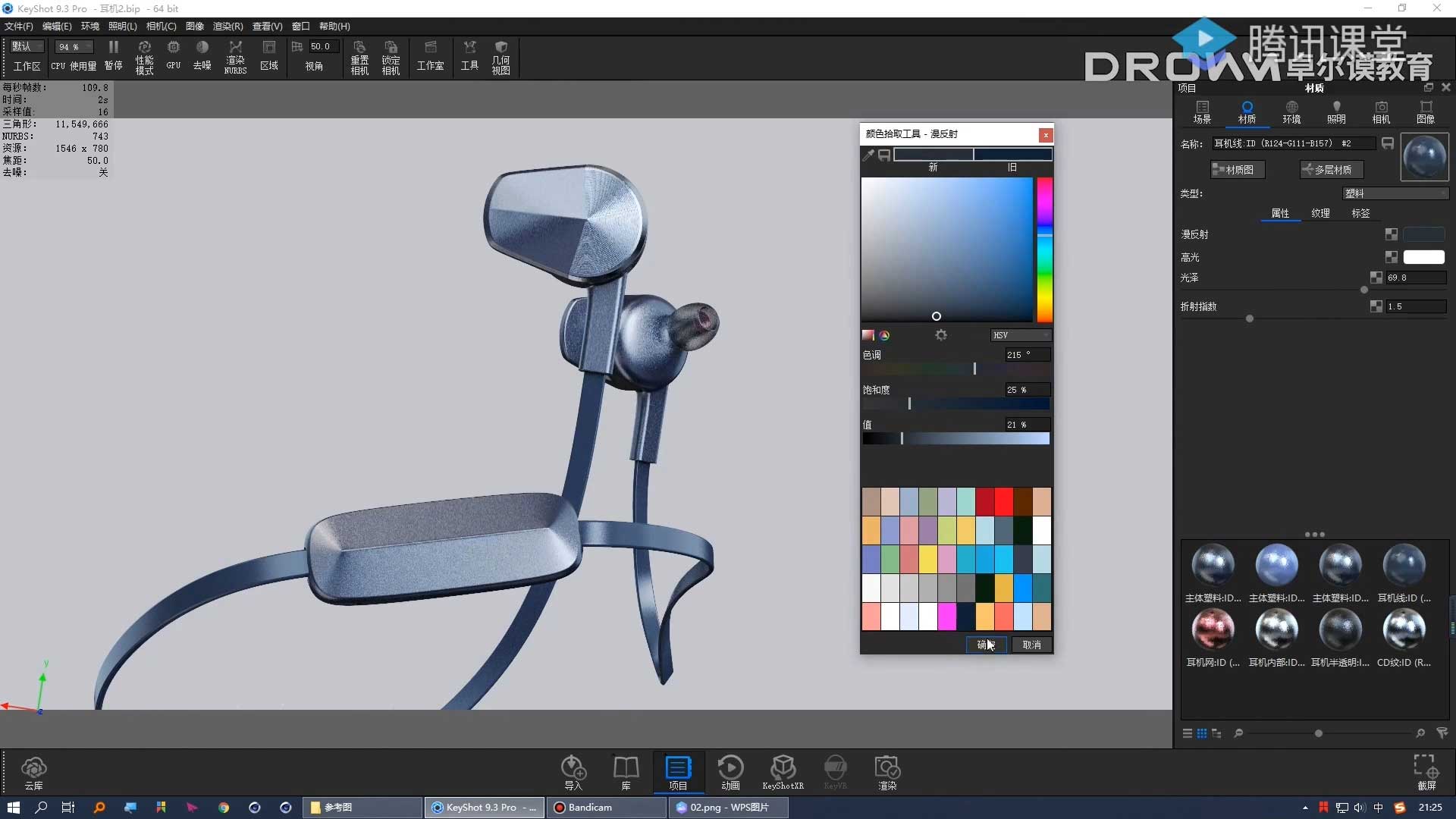Viewport: 1456px width, 819px height.
Task: Click the 取消 cancel button
Action: [1031, 645]
